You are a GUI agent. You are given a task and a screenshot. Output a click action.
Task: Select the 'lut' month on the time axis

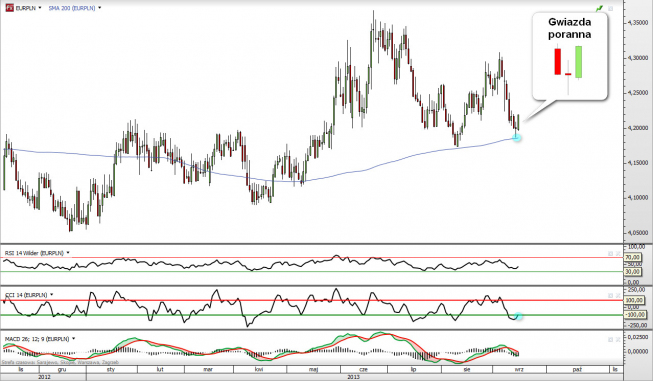(x=160, y=369)
